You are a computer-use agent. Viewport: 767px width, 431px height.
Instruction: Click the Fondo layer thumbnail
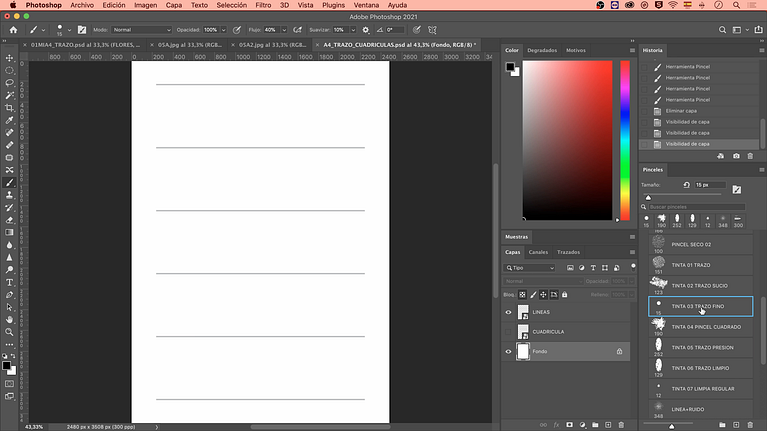(523, 351)
